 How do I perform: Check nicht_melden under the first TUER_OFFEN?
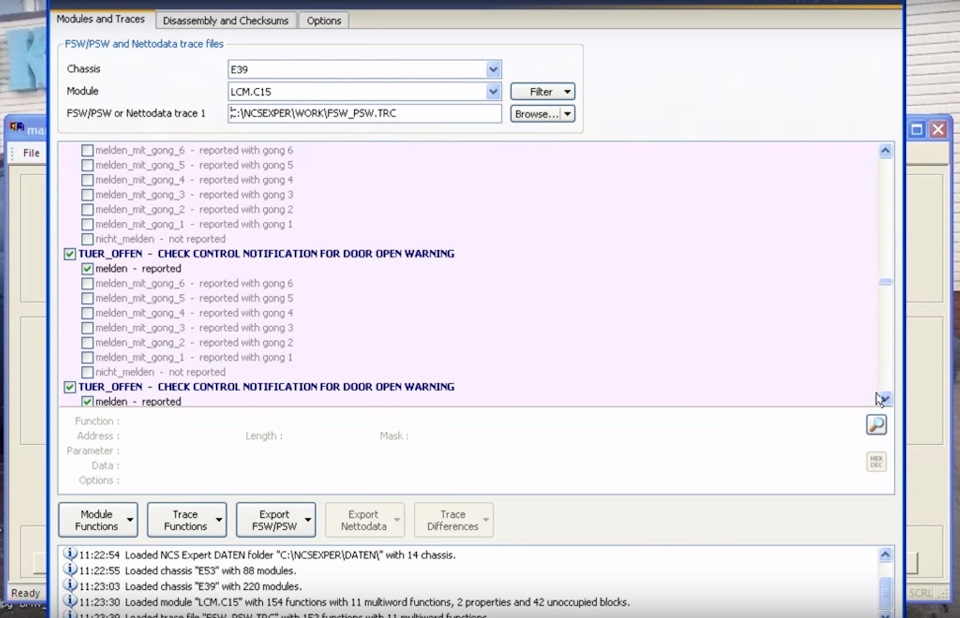coord(88,372)
